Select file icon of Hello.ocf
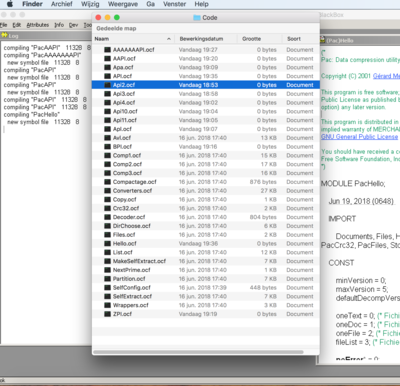Image resolution: width=400 pixels, height=386 pixels. pos(107,244)
